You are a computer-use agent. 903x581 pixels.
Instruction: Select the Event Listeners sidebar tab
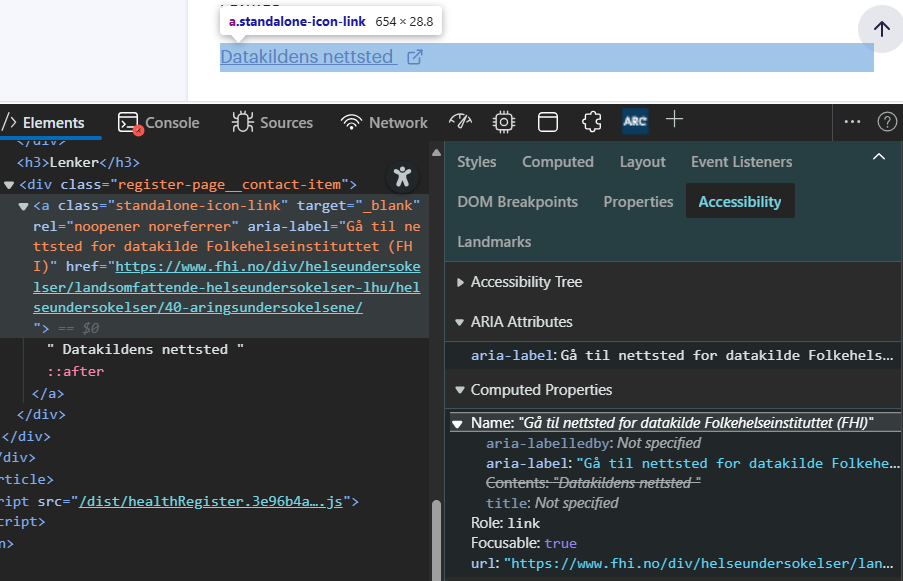click(741, 162)
